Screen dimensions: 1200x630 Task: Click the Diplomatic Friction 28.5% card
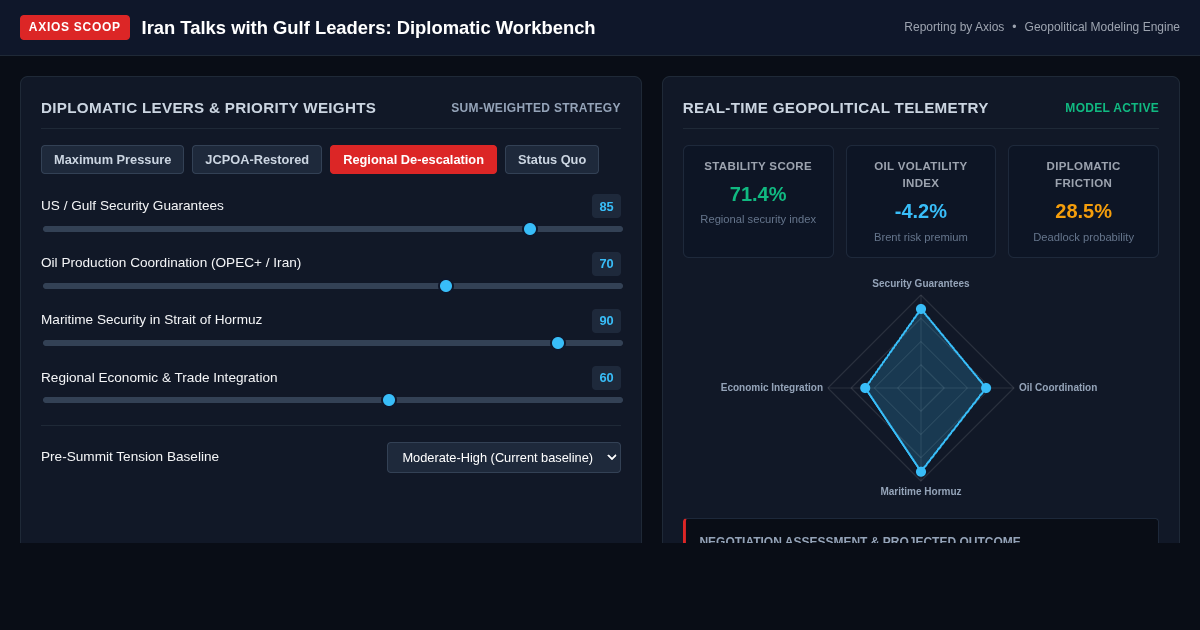click(x=1083, y=201)
